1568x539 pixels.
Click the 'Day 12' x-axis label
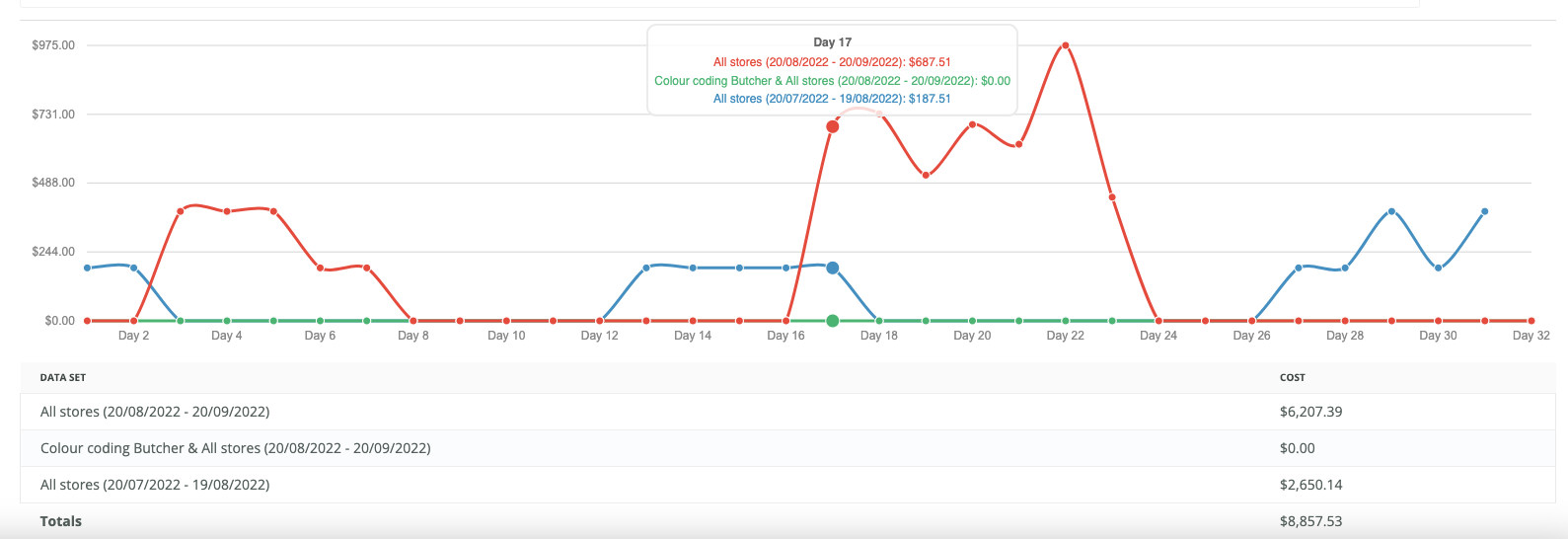coord(600,336)
